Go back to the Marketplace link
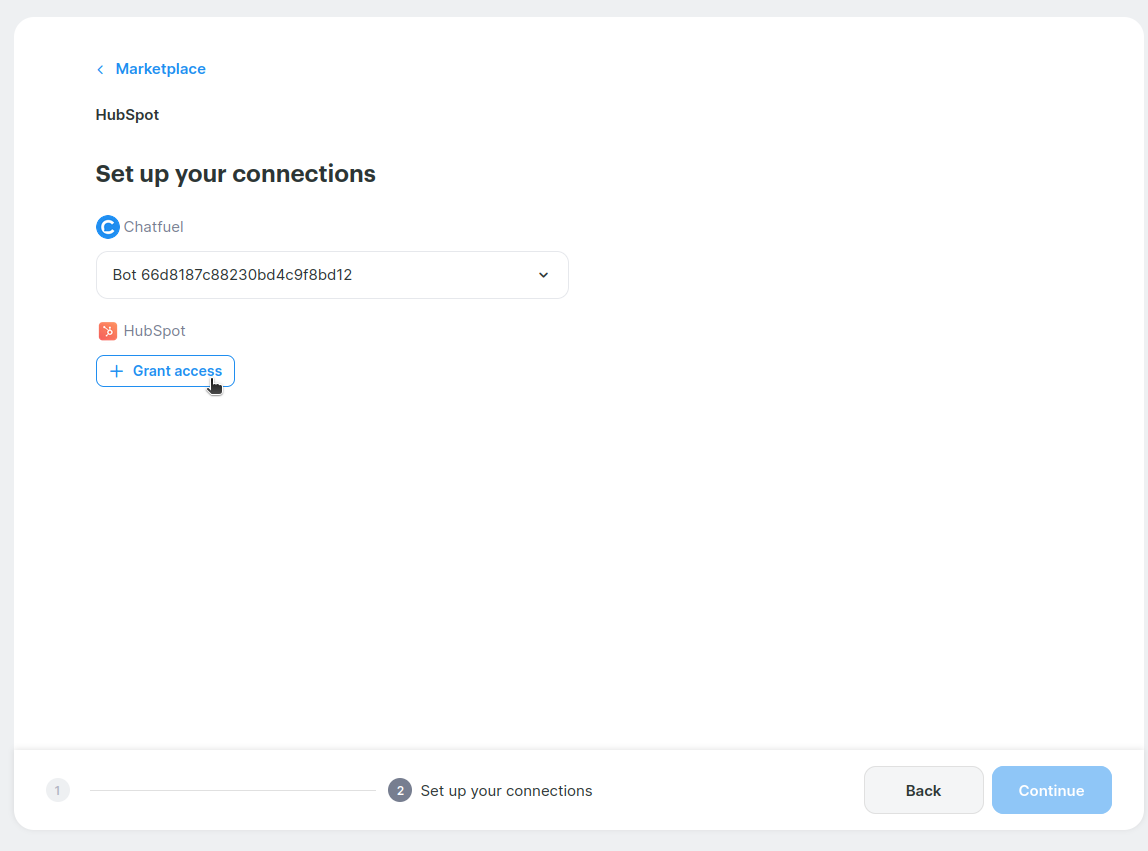This screenshot has height=851, width=1148. [160, 69]
